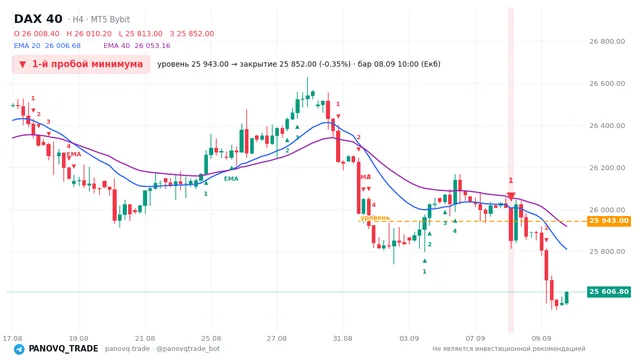The width and height of the screenshot is (640, 360).
Task: Click the orange 25 943.00 price level tag
Action: 609,221
